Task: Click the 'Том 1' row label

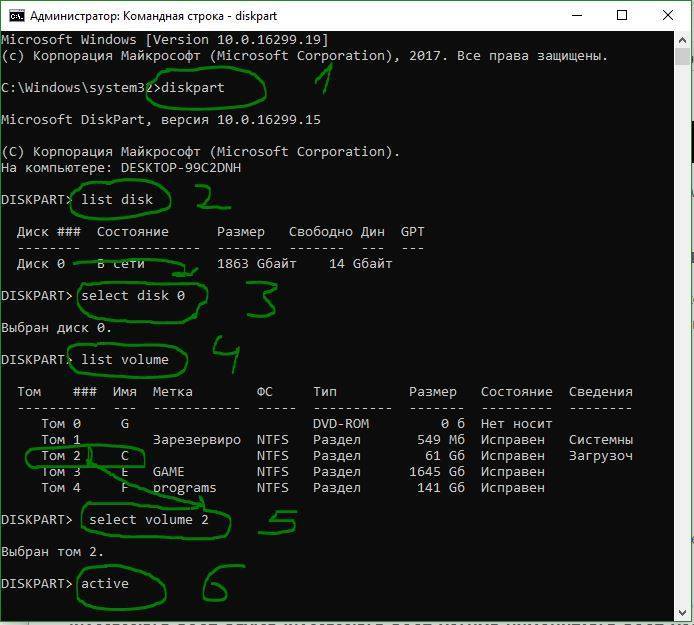Action: click(61, 440)
